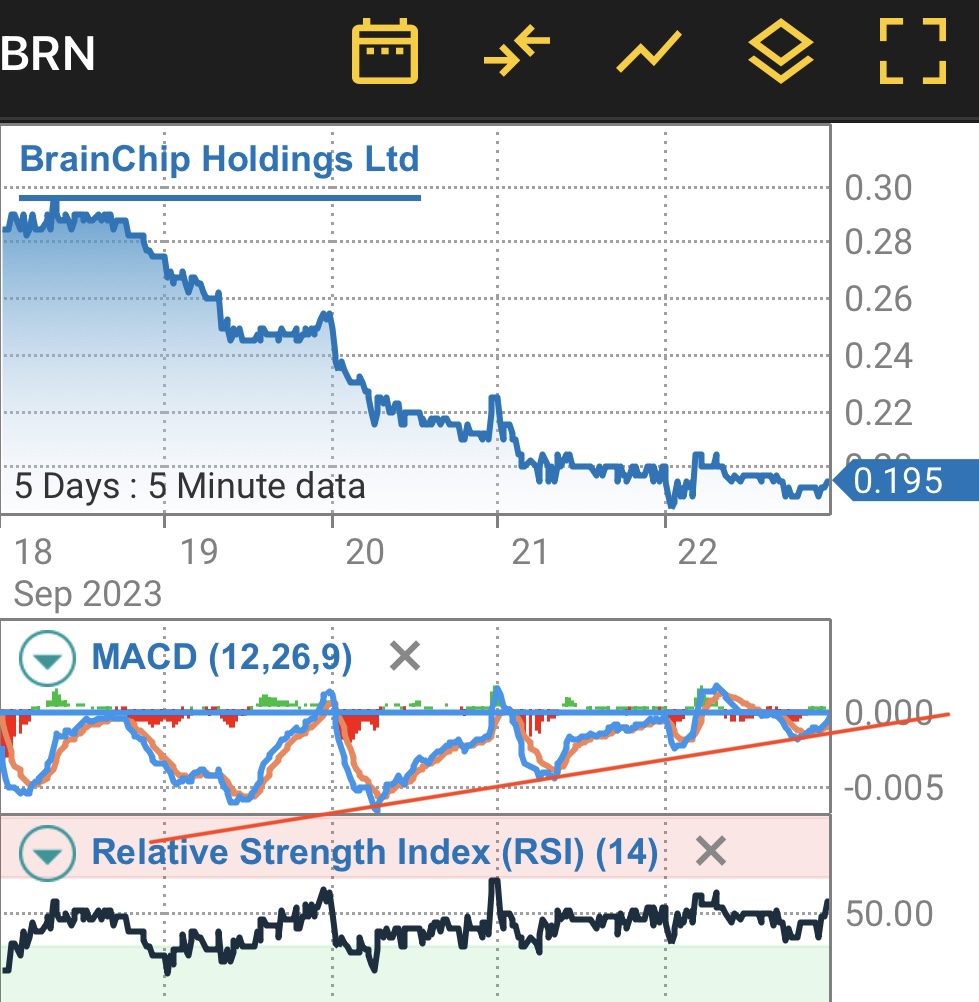The width and height of the screenshot is (979, 1002).
Task: Click date marker 20 on time axis
Action: pos(364,551)
